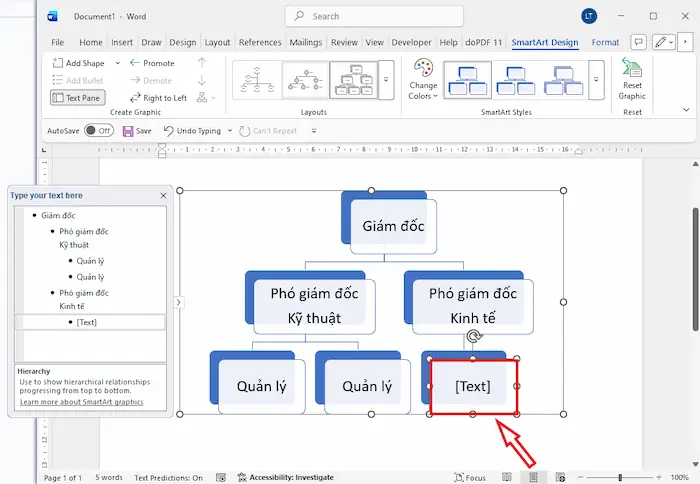Toggle the Text Pane button
The image size is (700, 484).
[79, 98]
